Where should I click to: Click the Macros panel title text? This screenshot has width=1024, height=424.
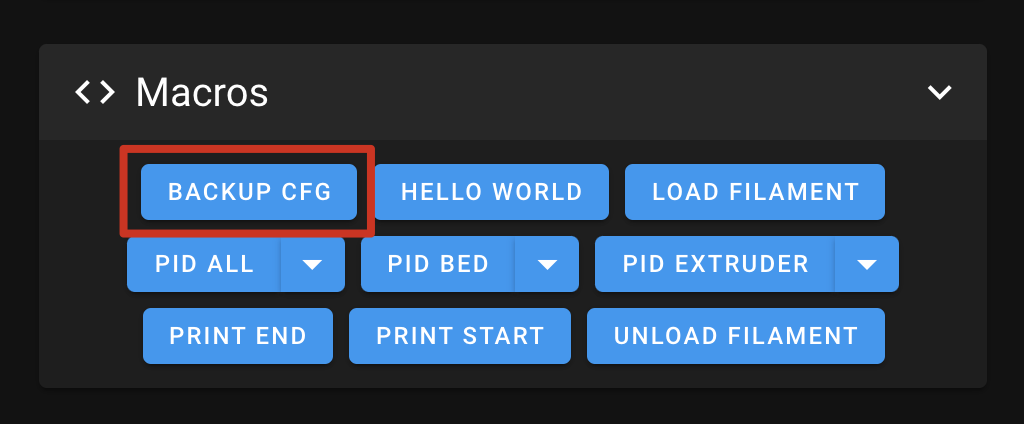[x=202, y=93]
